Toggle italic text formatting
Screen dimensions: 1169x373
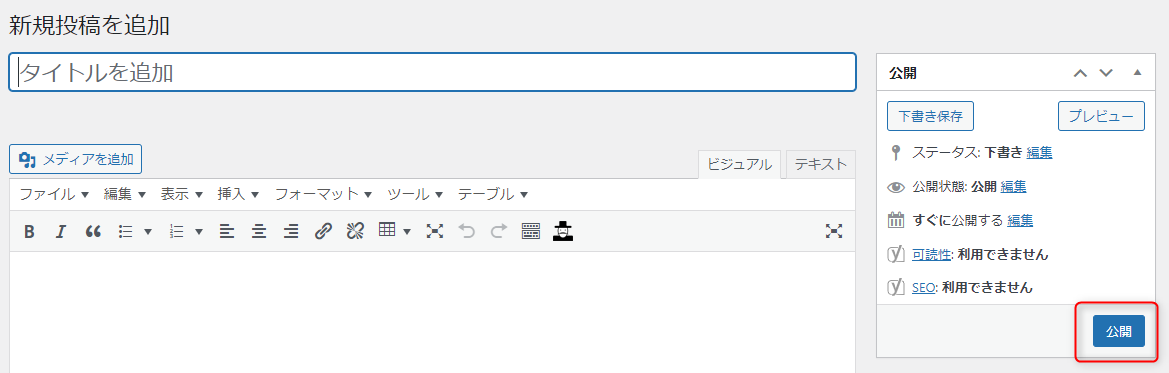(x=61, y=232)
